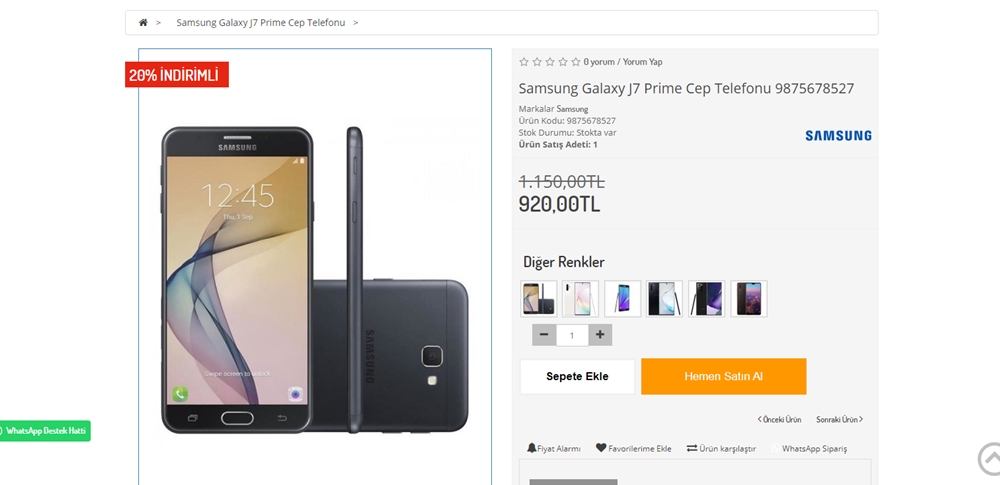Click the Yorum Yap link

pyautogui.click(x=642, y=62)
